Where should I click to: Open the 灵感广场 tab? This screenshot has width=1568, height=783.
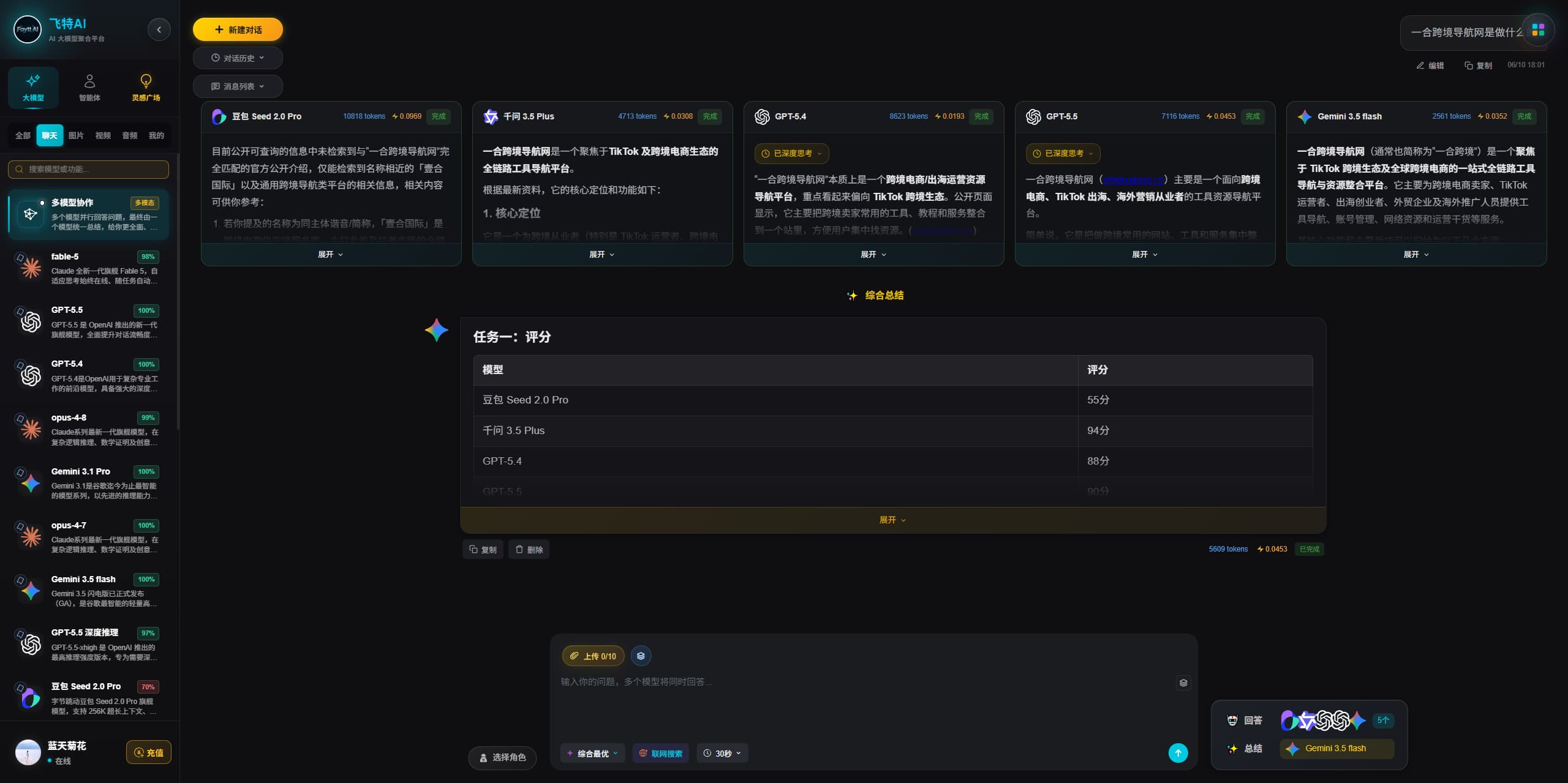coord(146,88)
